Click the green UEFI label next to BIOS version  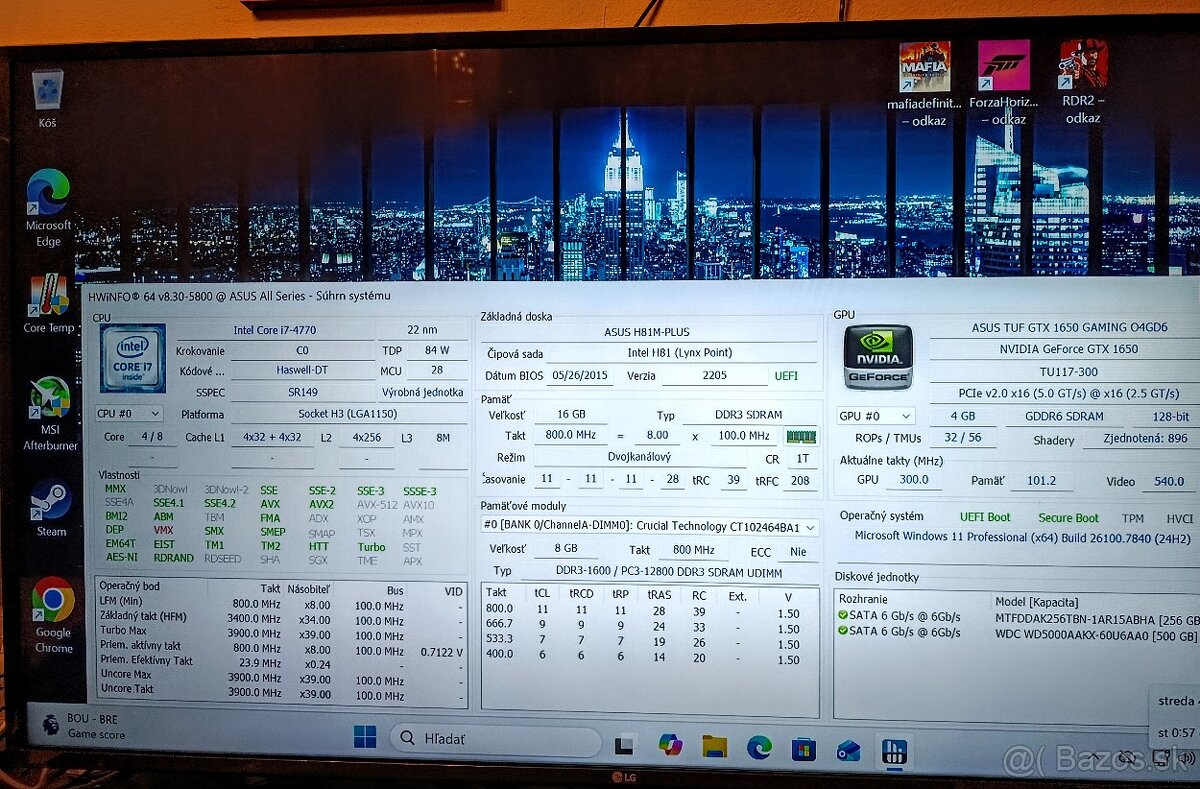pos(787,377)
